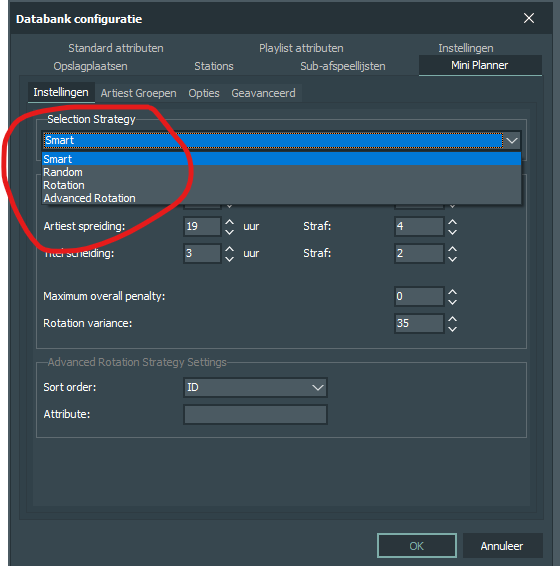Choose the Rotation strategy option

(x=281, y=185)
